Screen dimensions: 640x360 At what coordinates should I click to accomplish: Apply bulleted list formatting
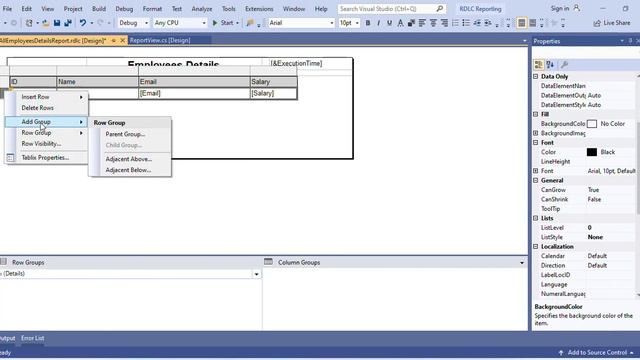click(466, 23)
